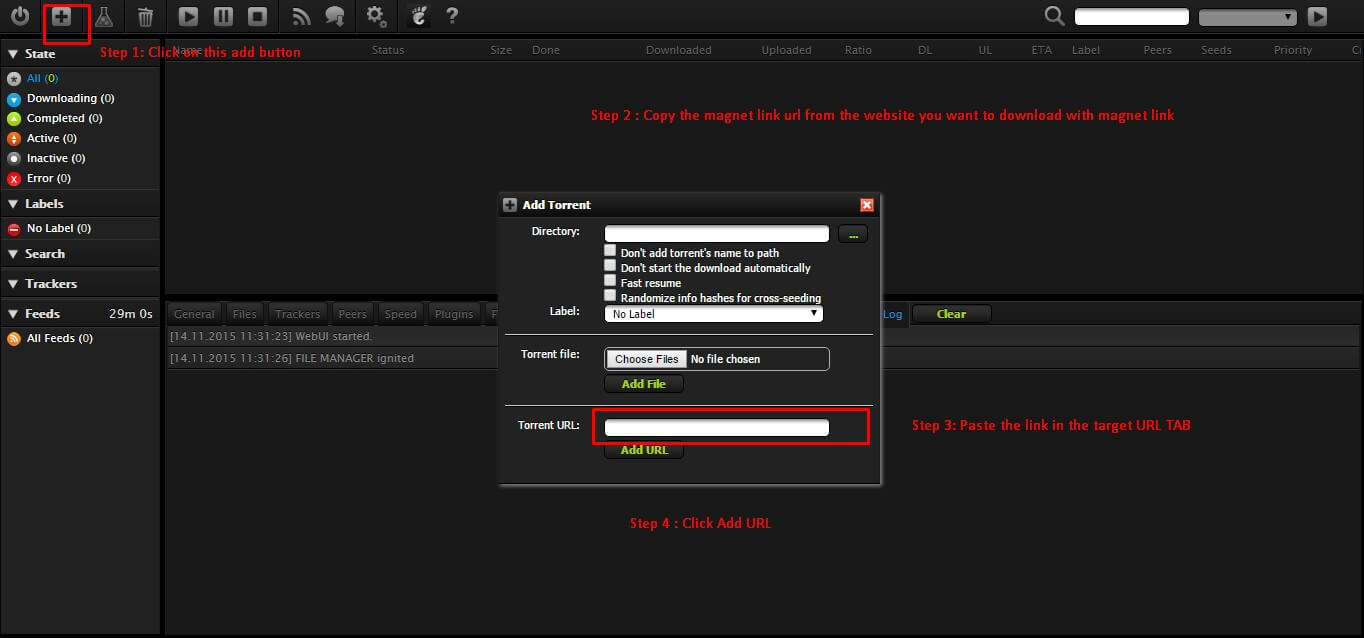This screenshot has width=1364, height=638.
Task: Switch to the Files tab
Action: click(245, 314)
